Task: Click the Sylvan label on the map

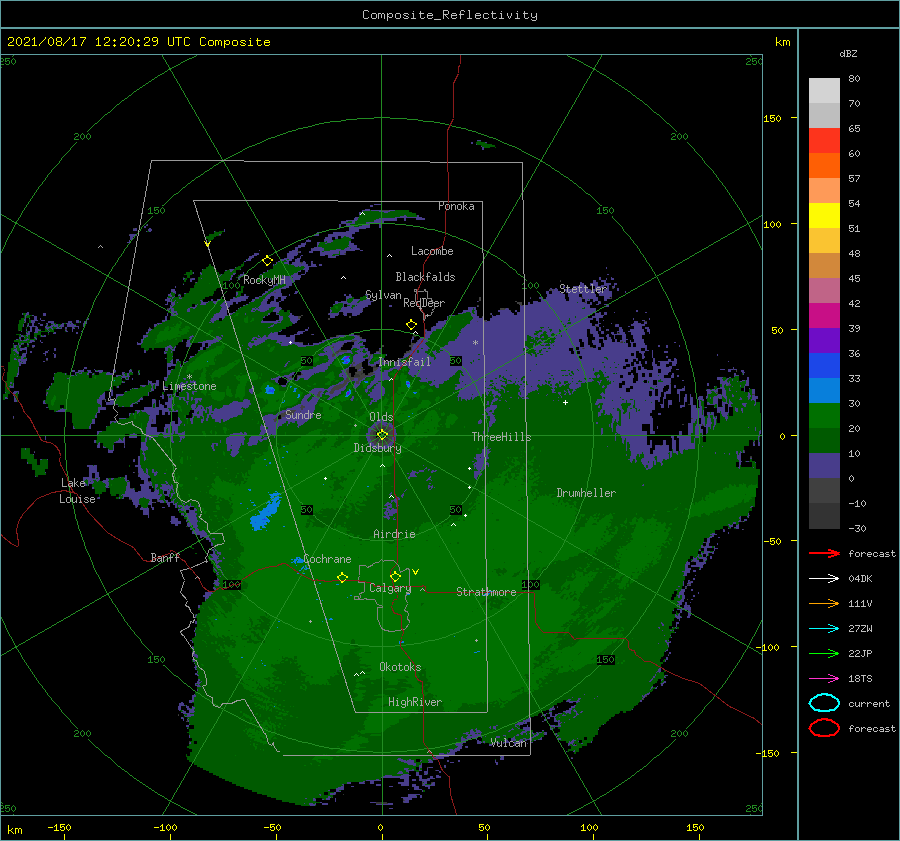Action: (x=383, y=295)
